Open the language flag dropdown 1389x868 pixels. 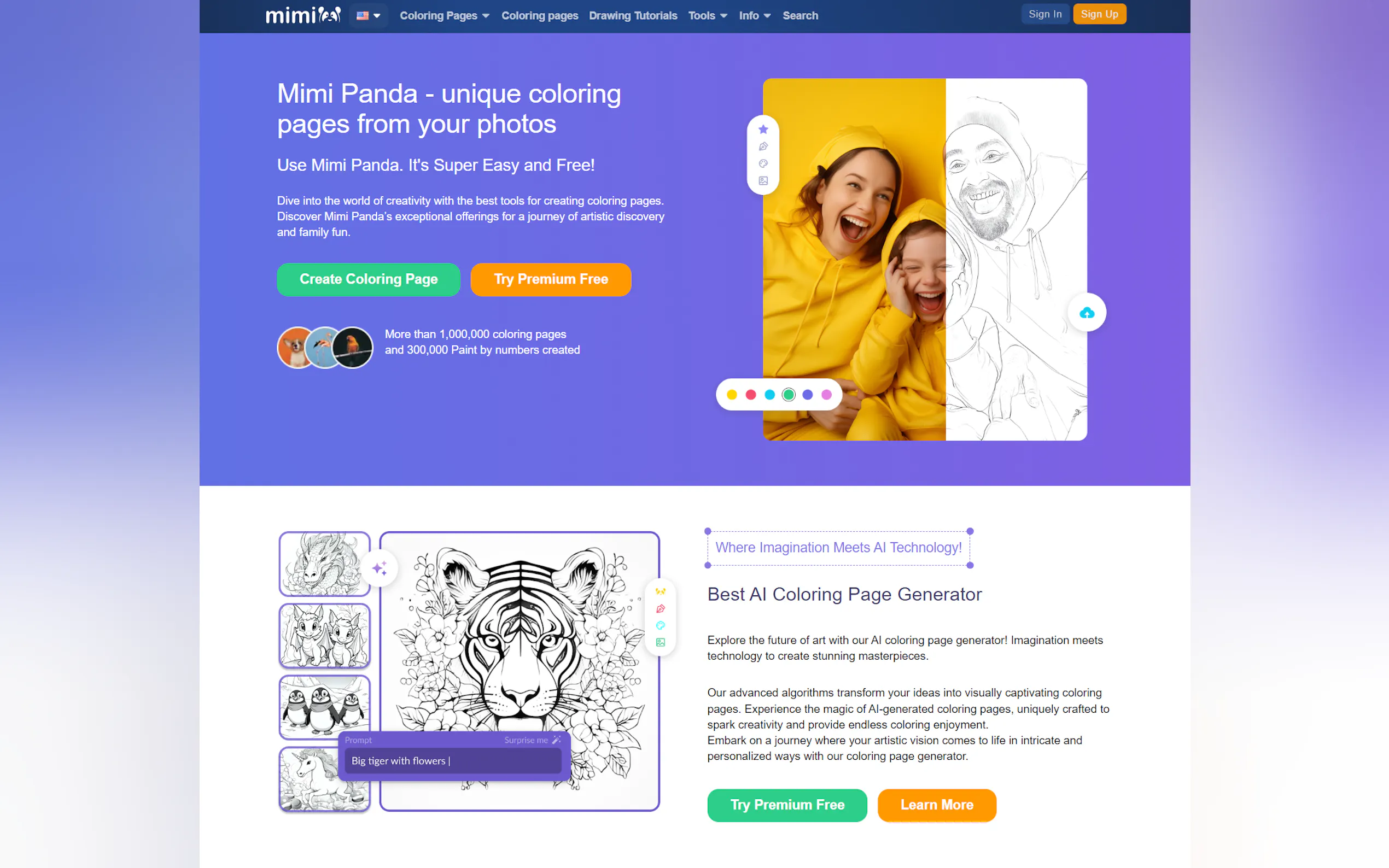[368, 15]
